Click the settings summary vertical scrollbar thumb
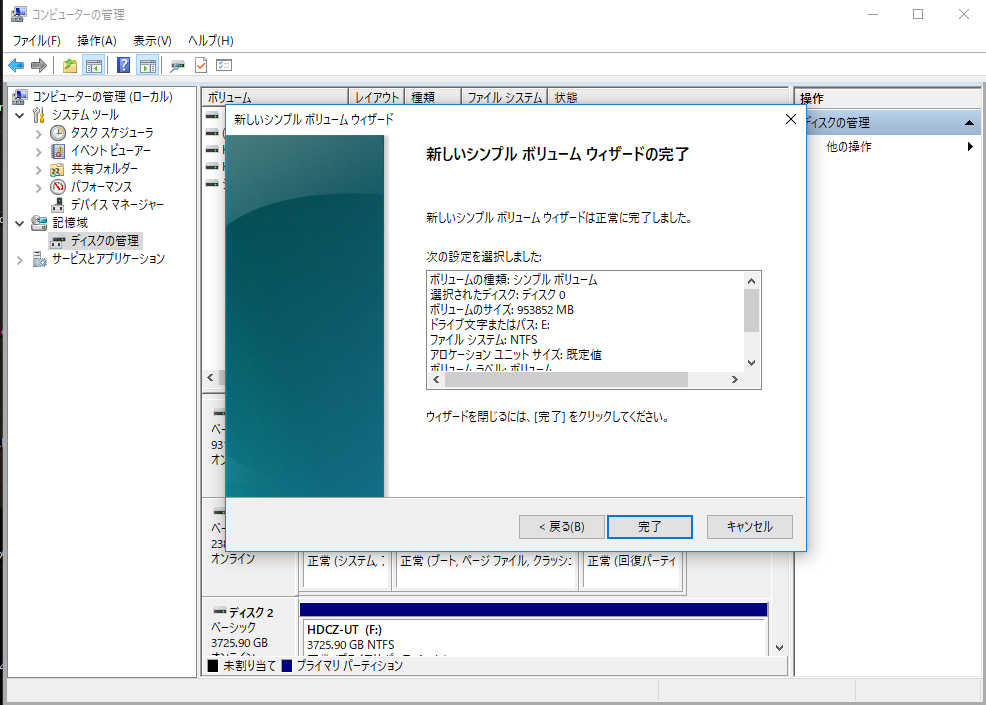 (x=752, y=309)
